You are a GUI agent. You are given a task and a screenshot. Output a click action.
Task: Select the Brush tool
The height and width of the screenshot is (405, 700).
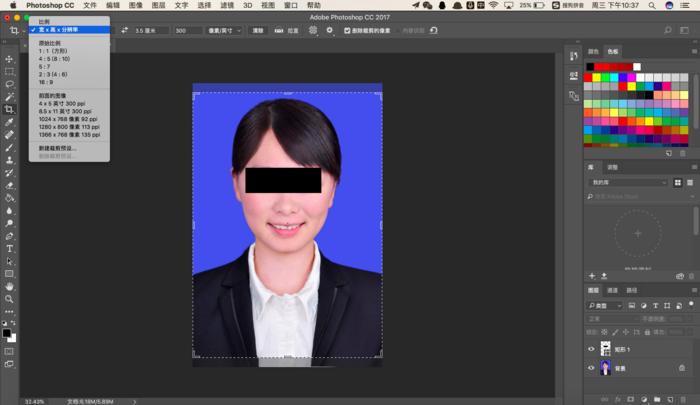pos(9,147)
